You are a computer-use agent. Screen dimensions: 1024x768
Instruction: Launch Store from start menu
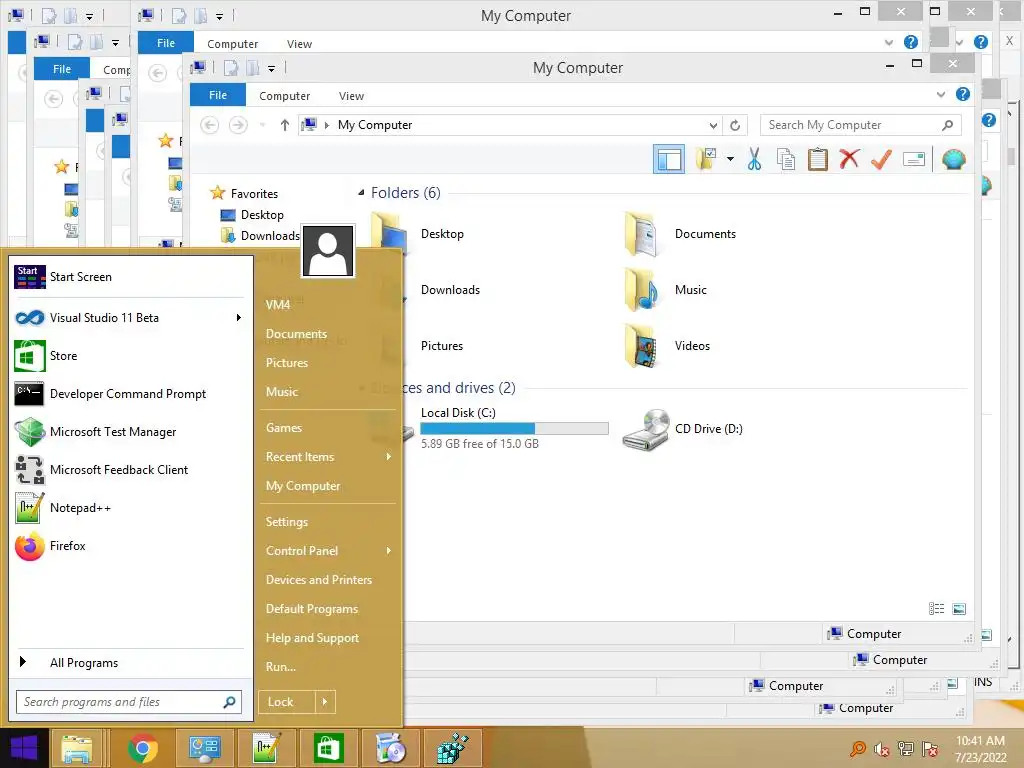pyautogui.click(x=129, y=356)
